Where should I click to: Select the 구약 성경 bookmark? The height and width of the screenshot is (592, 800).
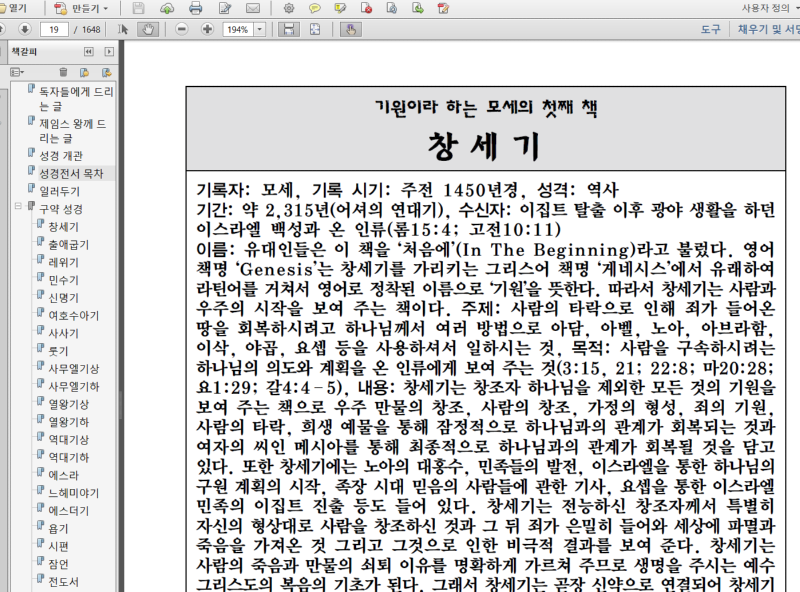61,209
